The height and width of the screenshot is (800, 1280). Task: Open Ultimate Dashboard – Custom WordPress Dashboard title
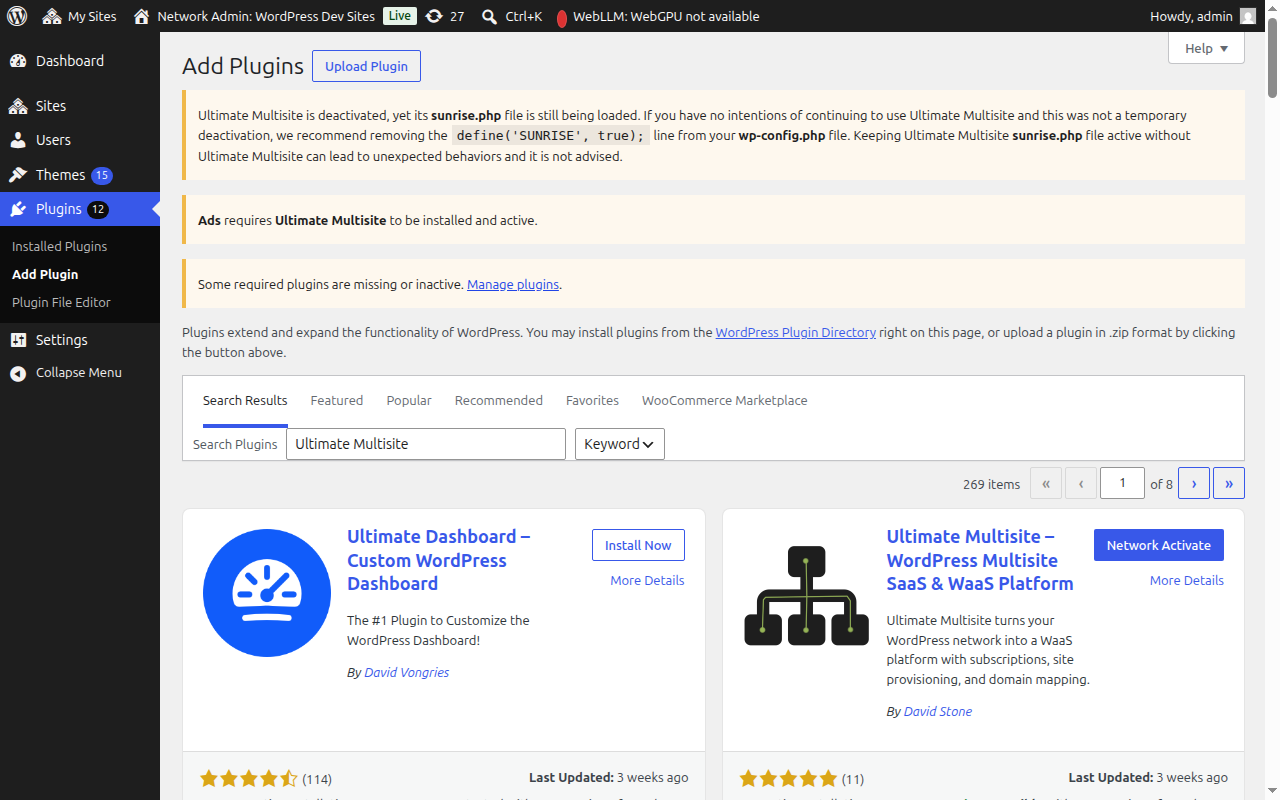click(x=439, y=560)
